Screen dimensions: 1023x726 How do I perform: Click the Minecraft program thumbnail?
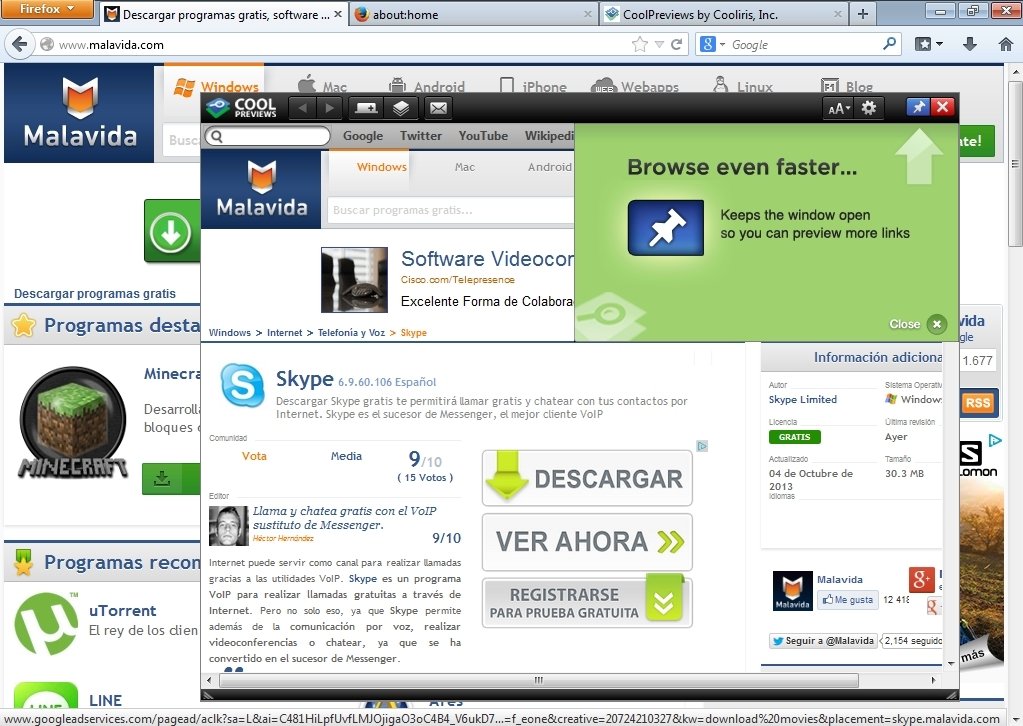(x=73, y=423)
